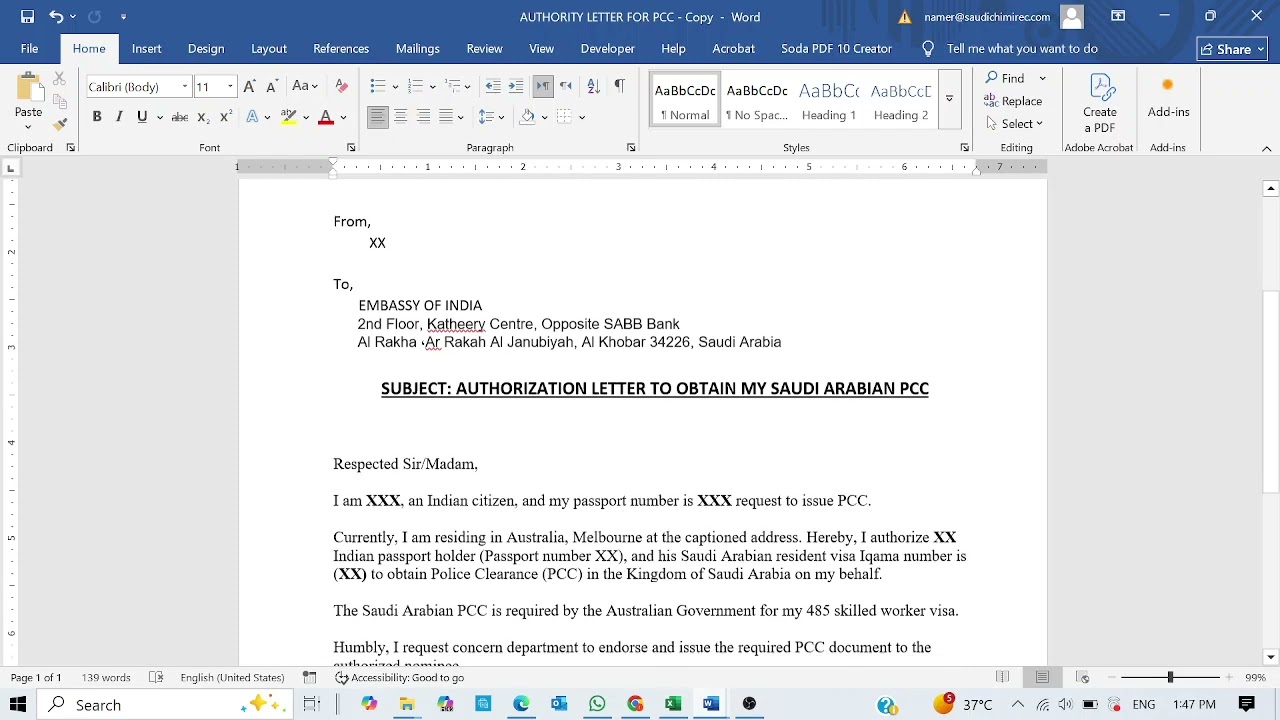Click the Share button
This screenshot has width=1280, height=720.
[1232, 49]
